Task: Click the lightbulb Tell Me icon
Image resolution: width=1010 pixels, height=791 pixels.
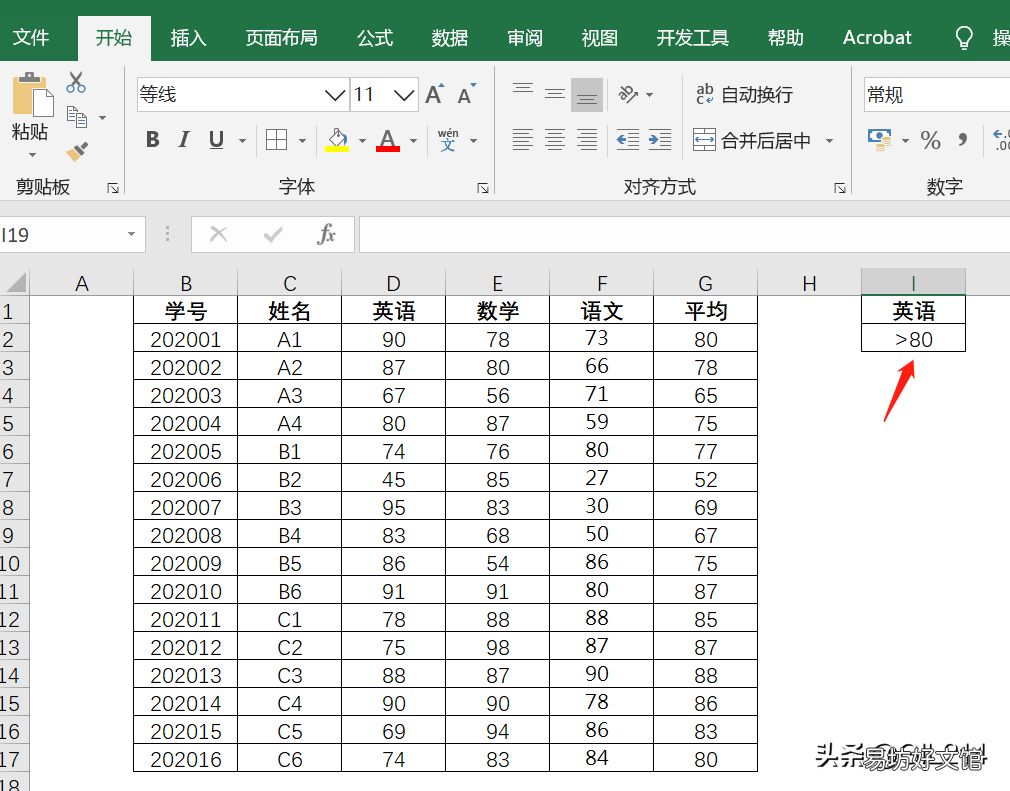Action: 964,38
